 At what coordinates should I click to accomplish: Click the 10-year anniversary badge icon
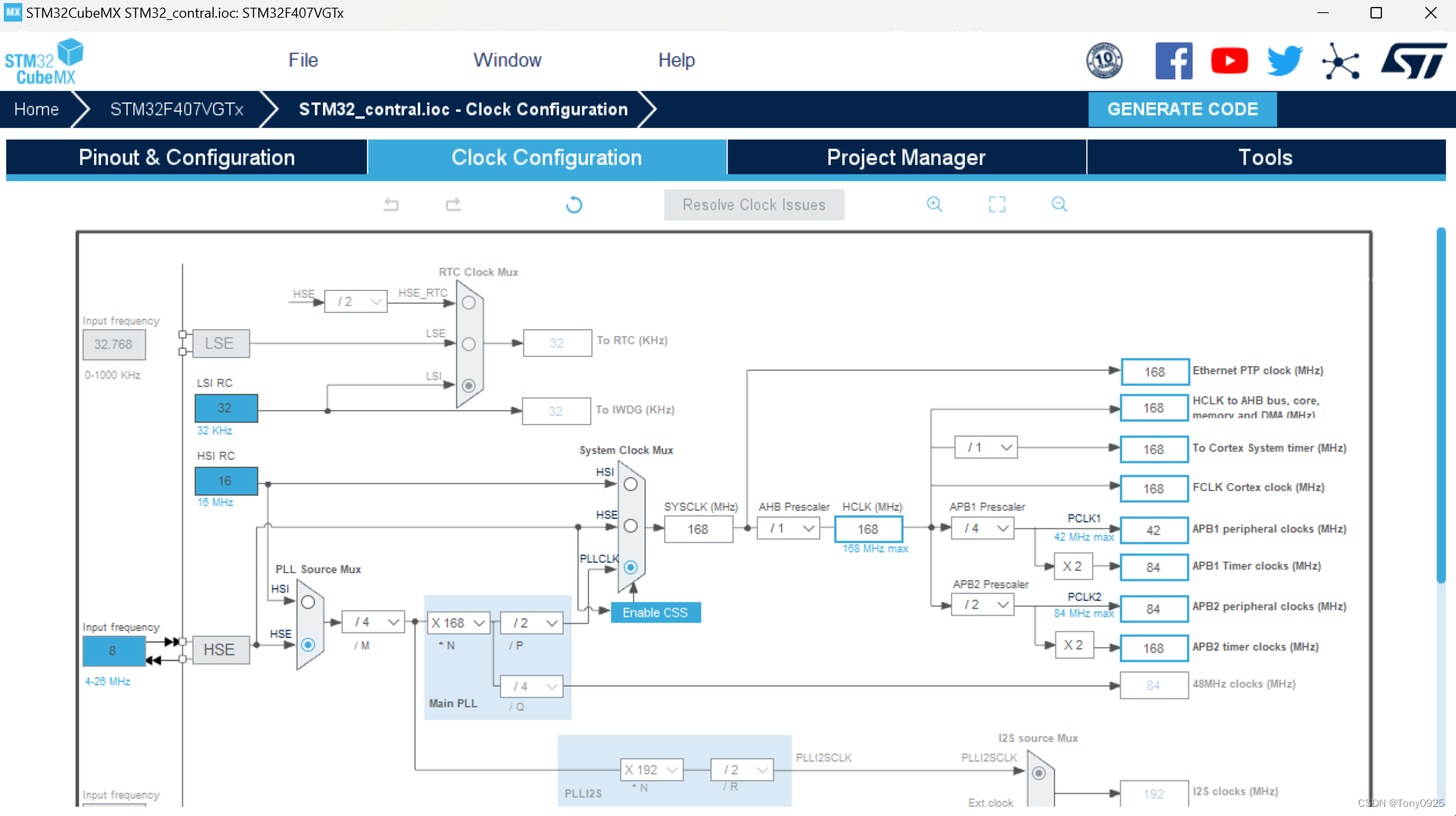[1105, 61]
